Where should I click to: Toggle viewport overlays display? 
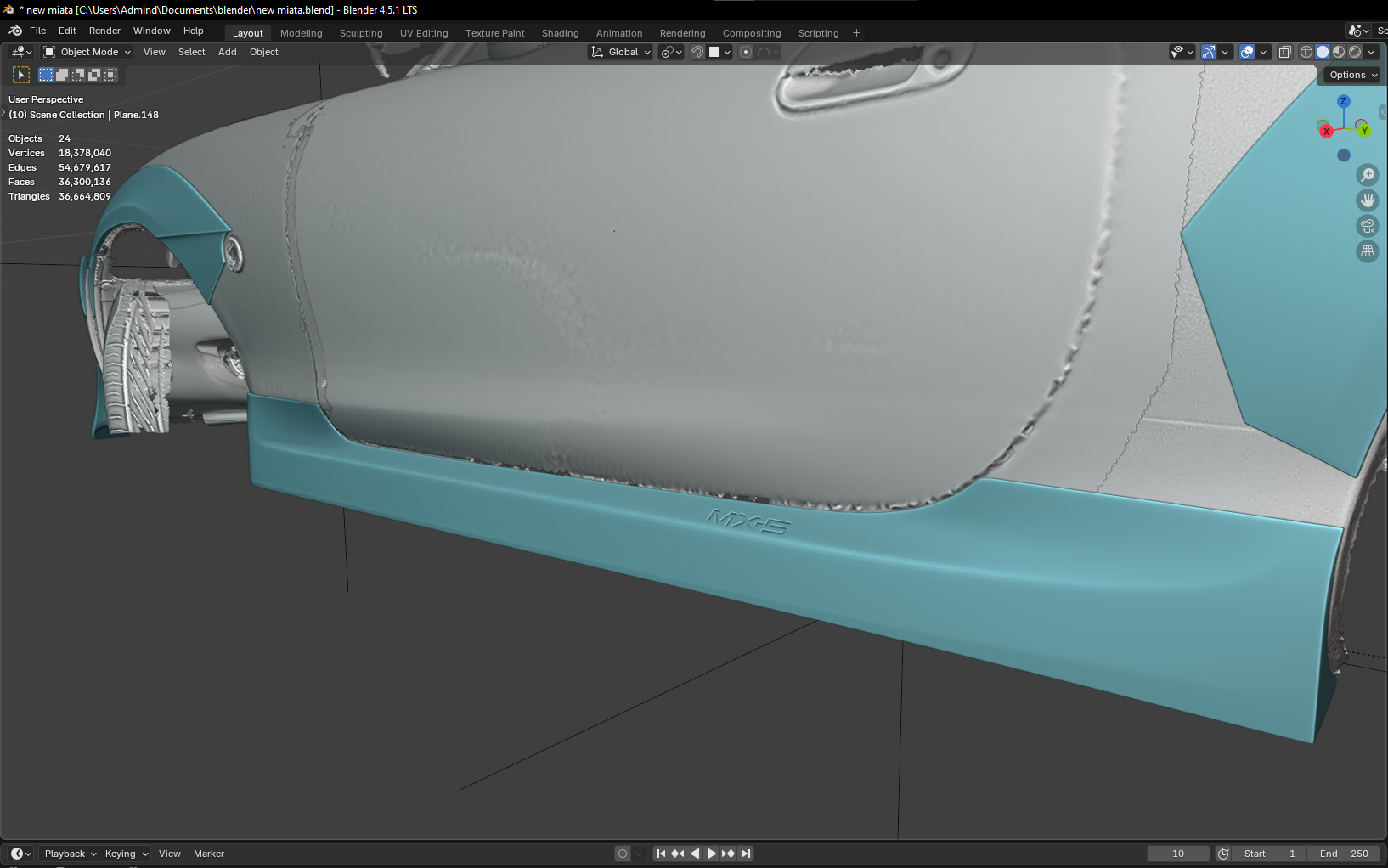click(1247, 52)
